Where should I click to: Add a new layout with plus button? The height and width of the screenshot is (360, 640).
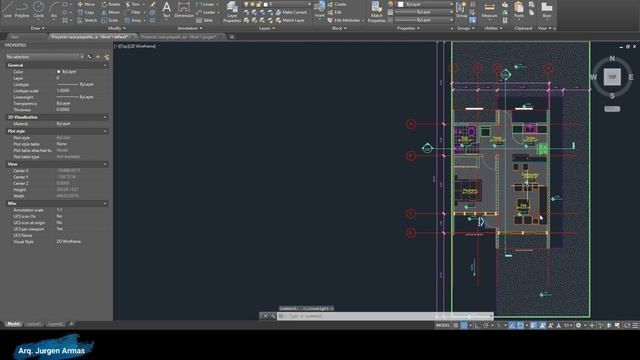71,324
